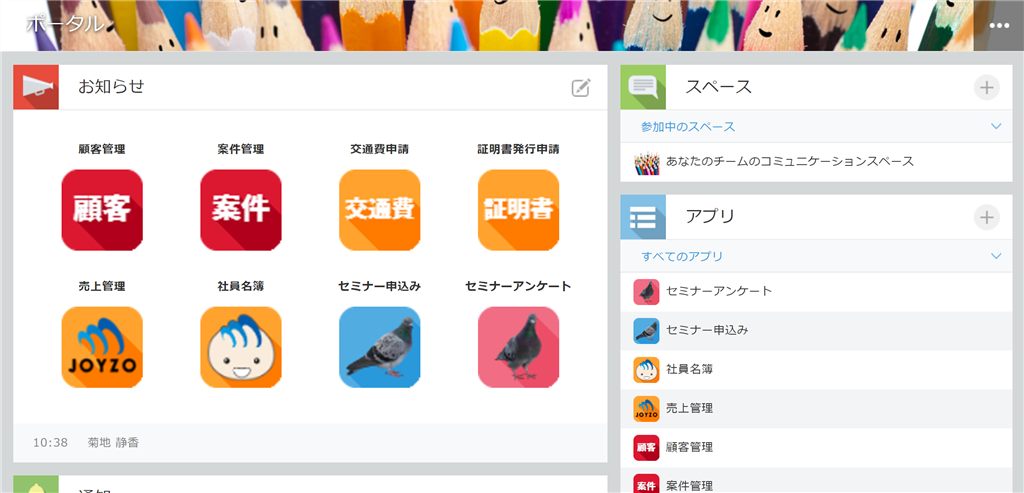Image resolution: width=1024 pixels, height=493 pixels.
Task: Click the 証明書発行申請 label text
Action: (x=519, y=150)
